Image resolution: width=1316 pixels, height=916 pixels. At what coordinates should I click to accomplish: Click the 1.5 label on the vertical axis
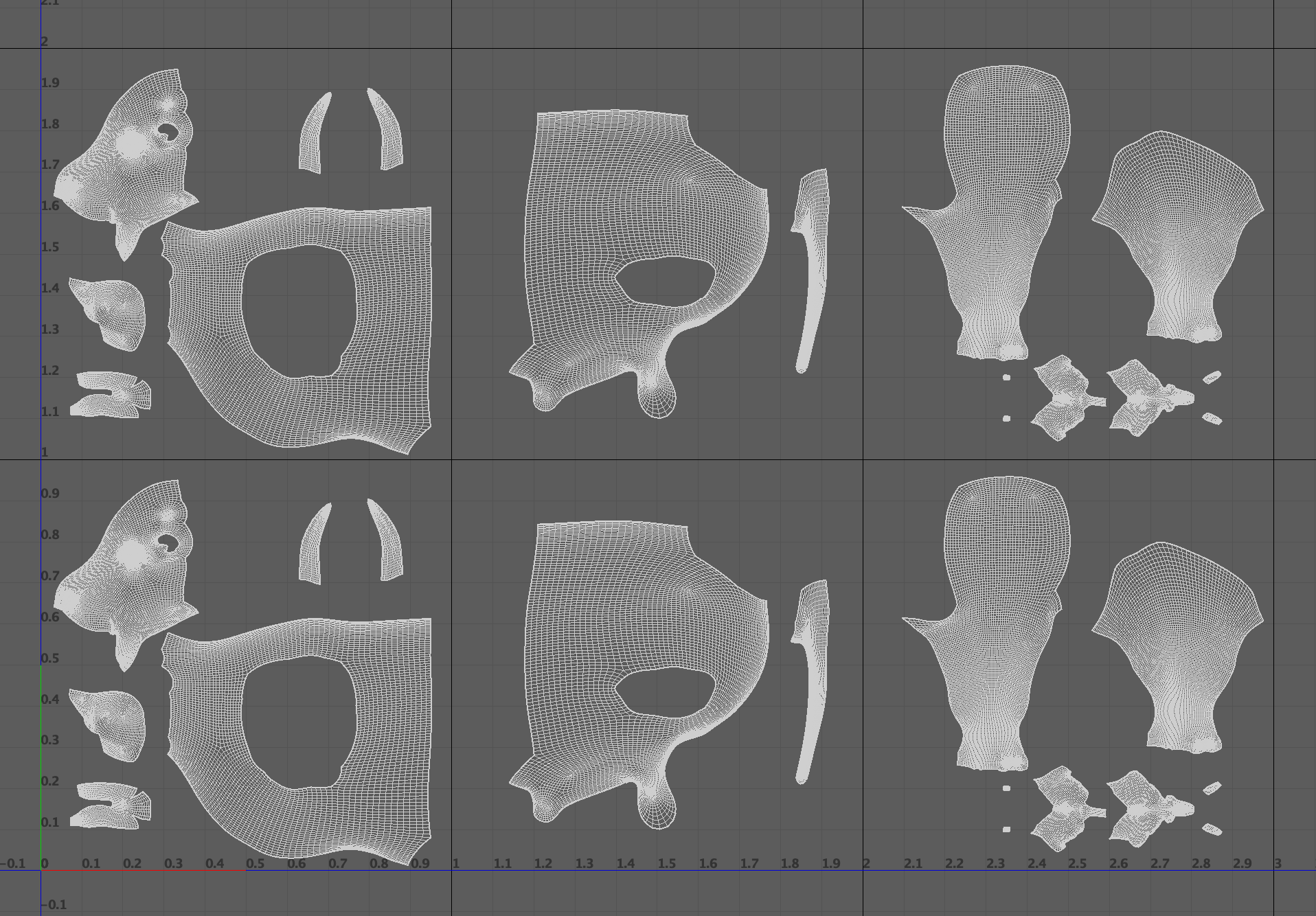tap(50, 247)
